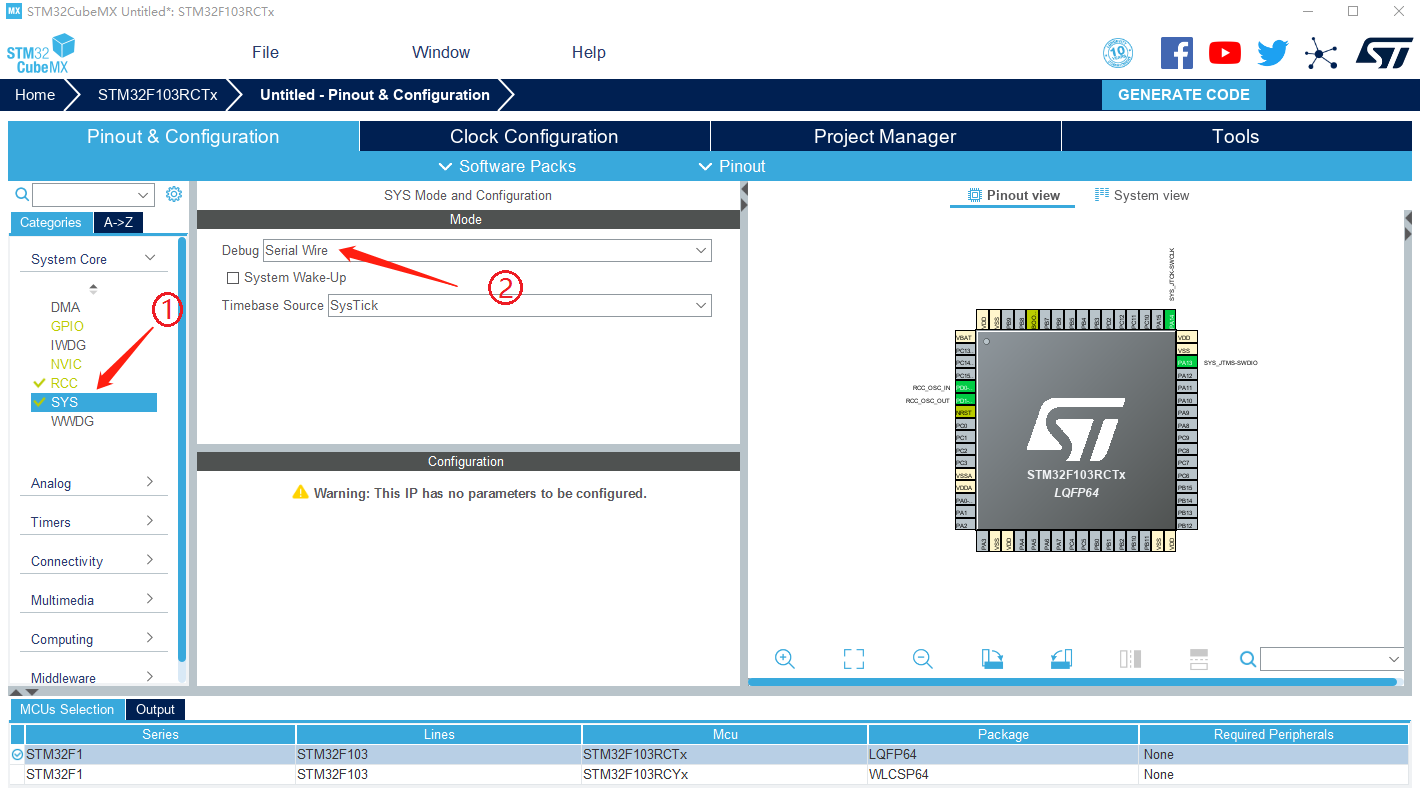Select NVIC in System Core list

(x=66, y=364)
